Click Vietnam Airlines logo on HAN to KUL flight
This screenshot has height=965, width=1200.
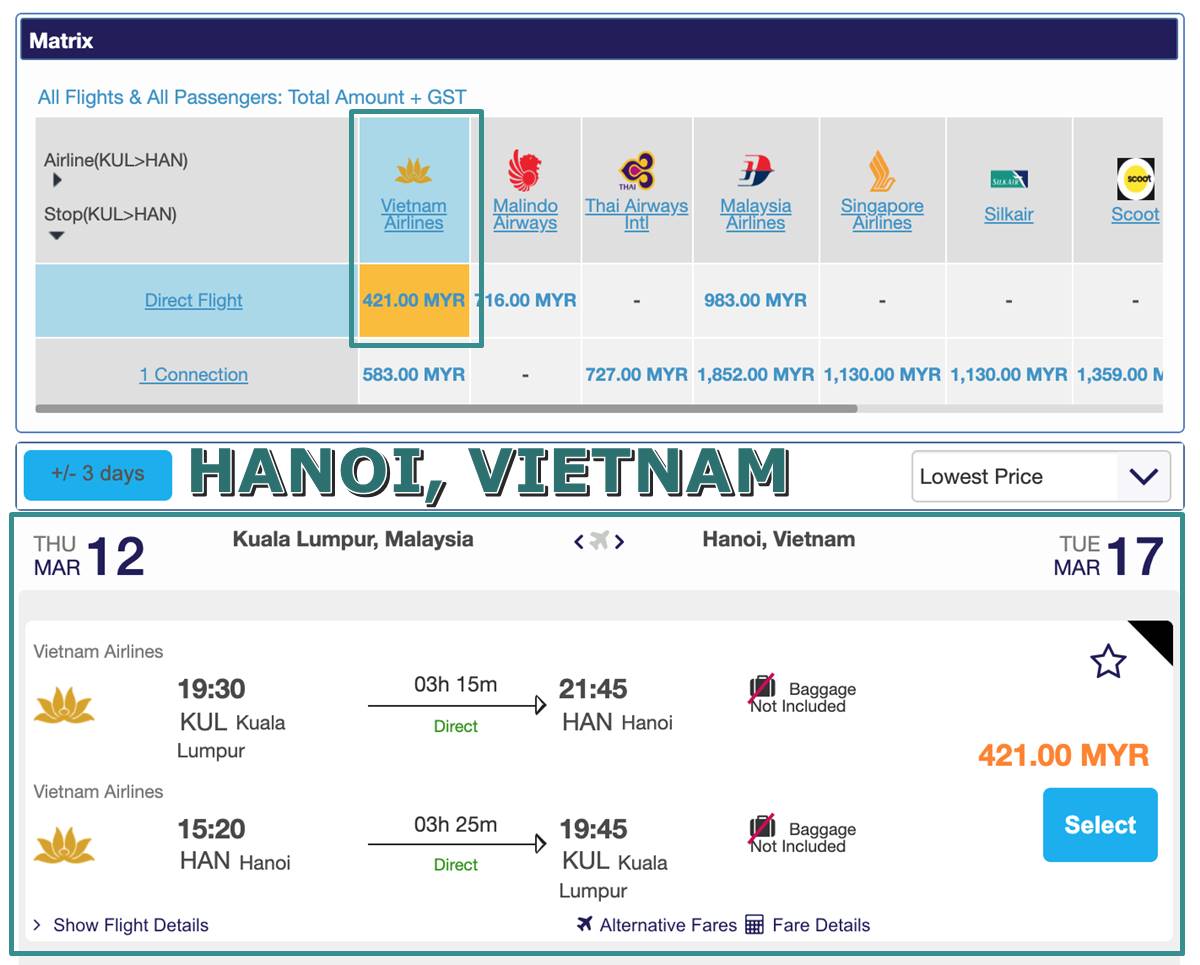point(64,846)
